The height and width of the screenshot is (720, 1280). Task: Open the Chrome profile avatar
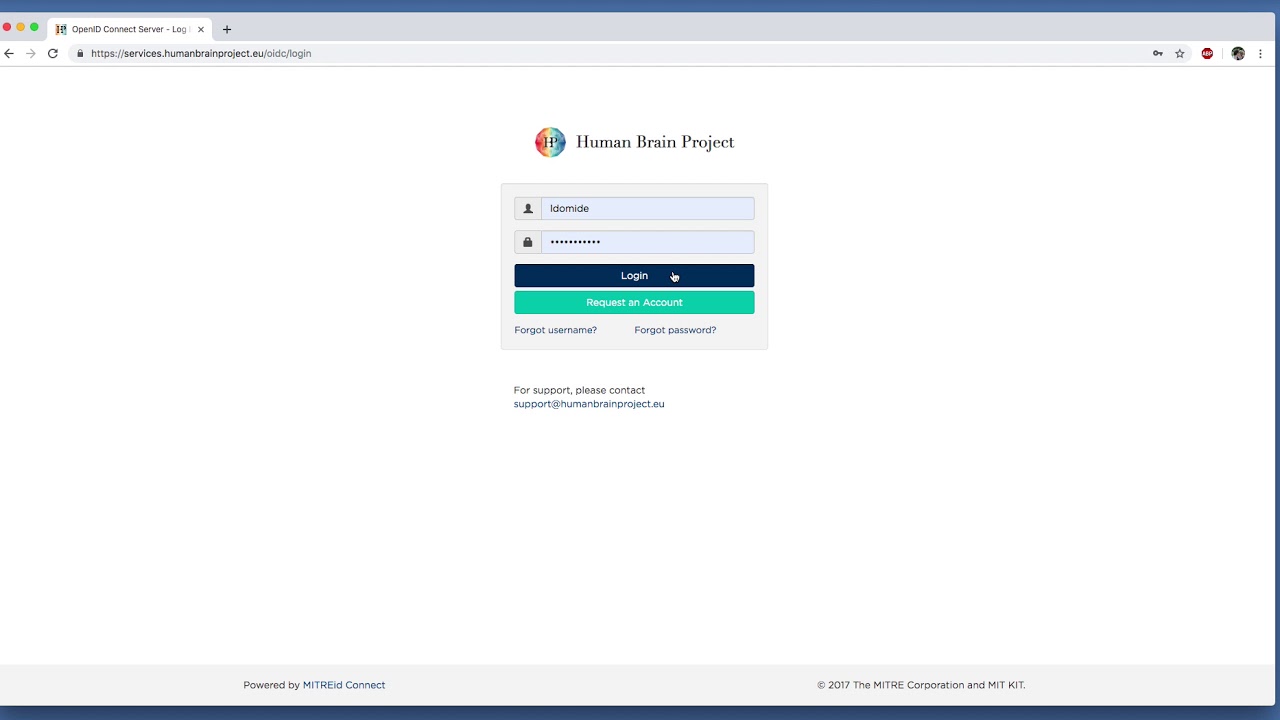pyautogui.click(x=1238, y=54)
